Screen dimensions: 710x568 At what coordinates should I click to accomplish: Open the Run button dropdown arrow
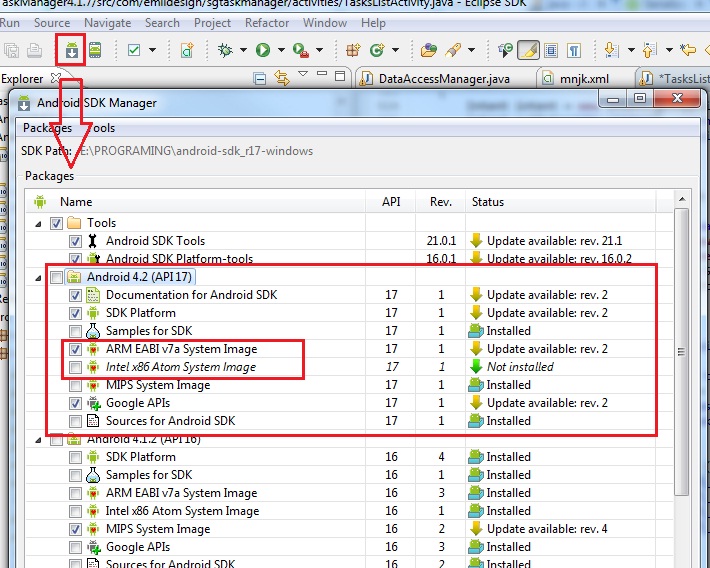click(281, 50)
